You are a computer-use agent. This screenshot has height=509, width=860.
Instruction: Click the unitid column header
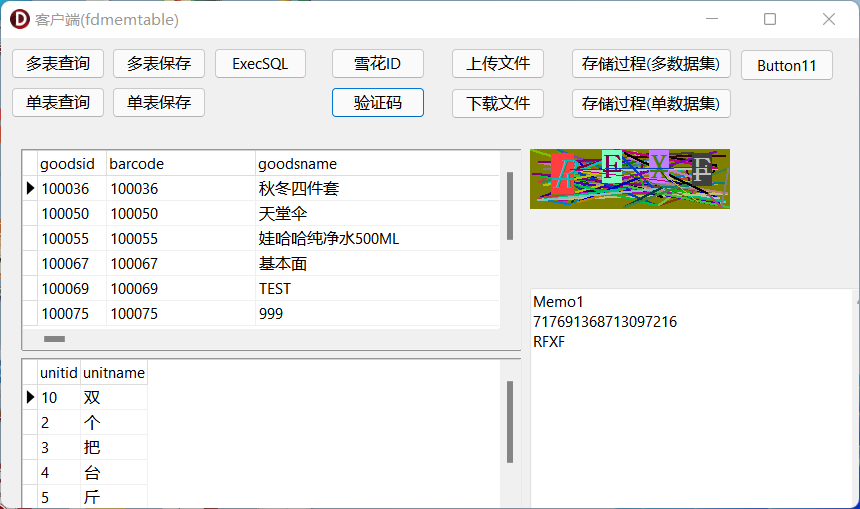point(58,372)
